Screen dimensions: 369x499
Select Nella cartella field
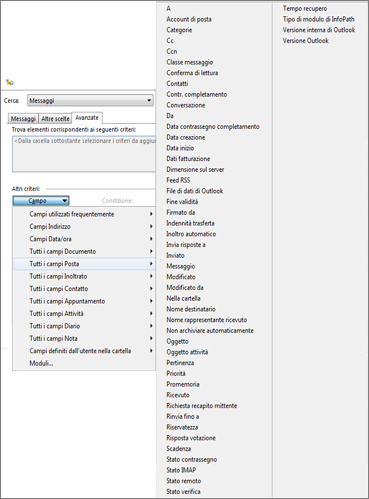(x=183, y=298)
